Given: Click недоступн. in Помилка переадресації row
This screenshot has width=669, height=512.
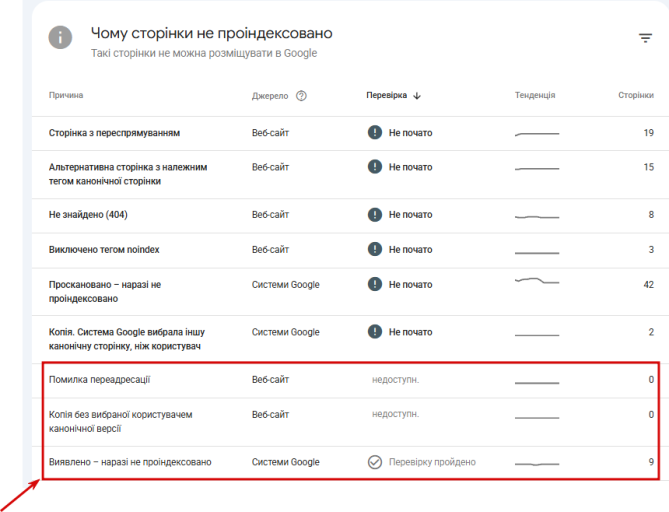Looking at the screenshot, I should [396, 380].
